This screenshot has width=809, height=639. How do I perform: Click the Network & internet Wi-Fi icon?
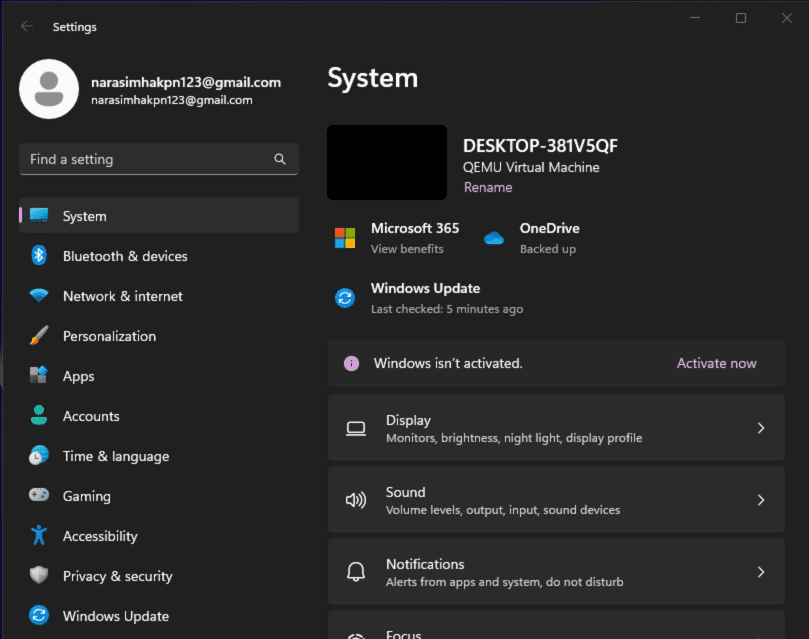39,296
